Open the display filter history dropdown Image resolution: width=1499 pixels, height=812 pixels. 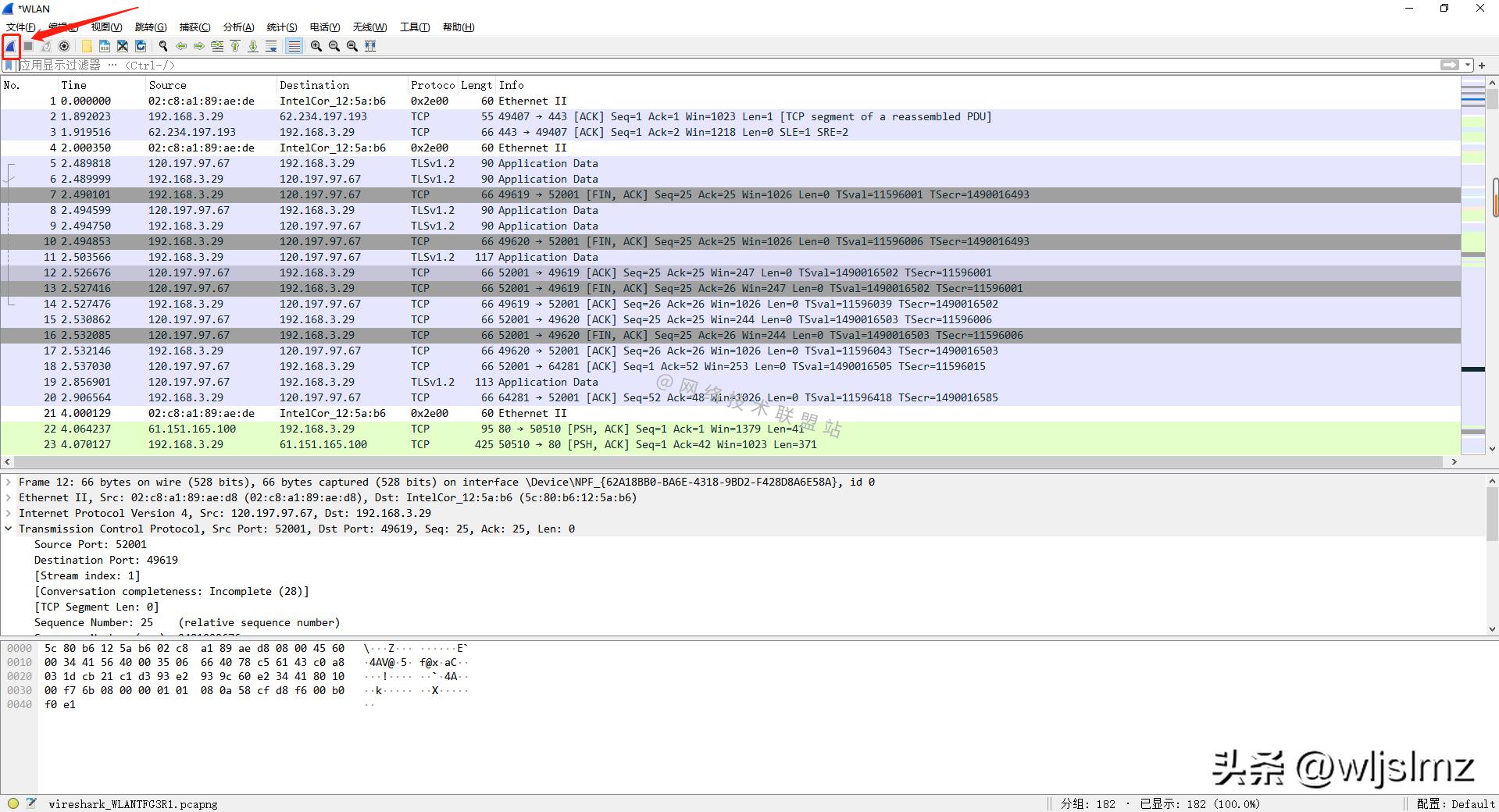coord(1469,65)
